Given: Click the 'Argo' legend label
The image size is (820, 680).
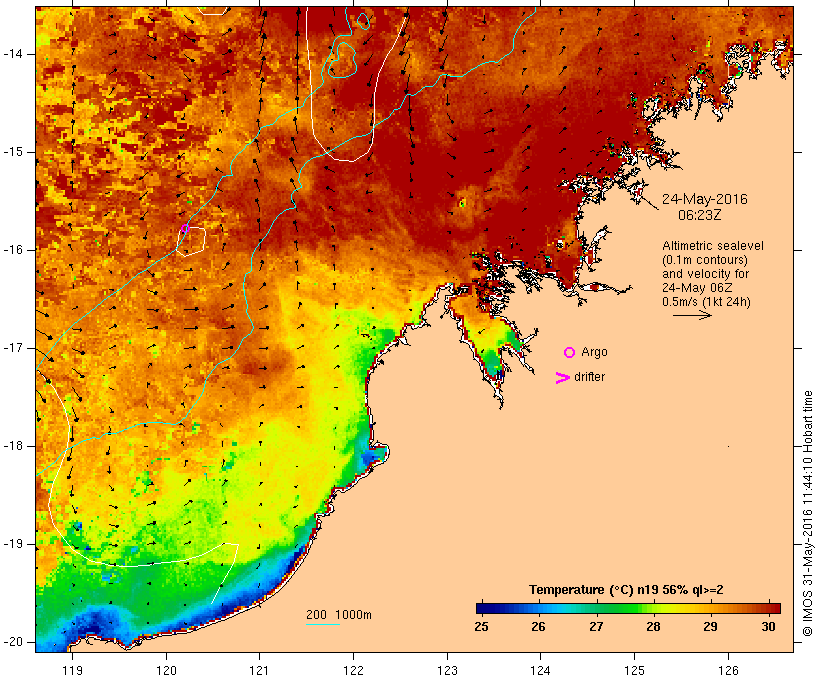Looking at the screenshot, I should [595, 352].
